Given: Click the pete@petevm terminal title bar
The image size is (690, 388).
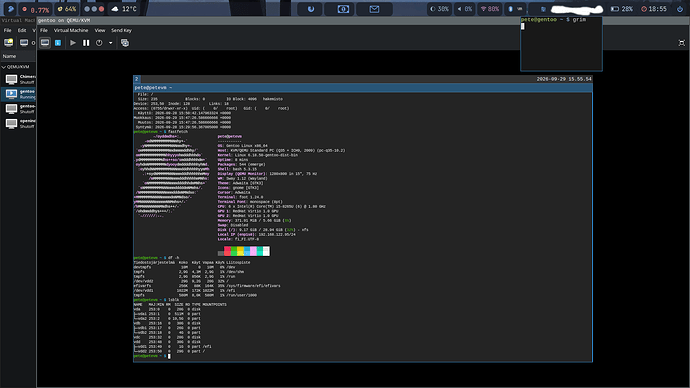Looking at the screenshot, I should [x=363, y=88].
